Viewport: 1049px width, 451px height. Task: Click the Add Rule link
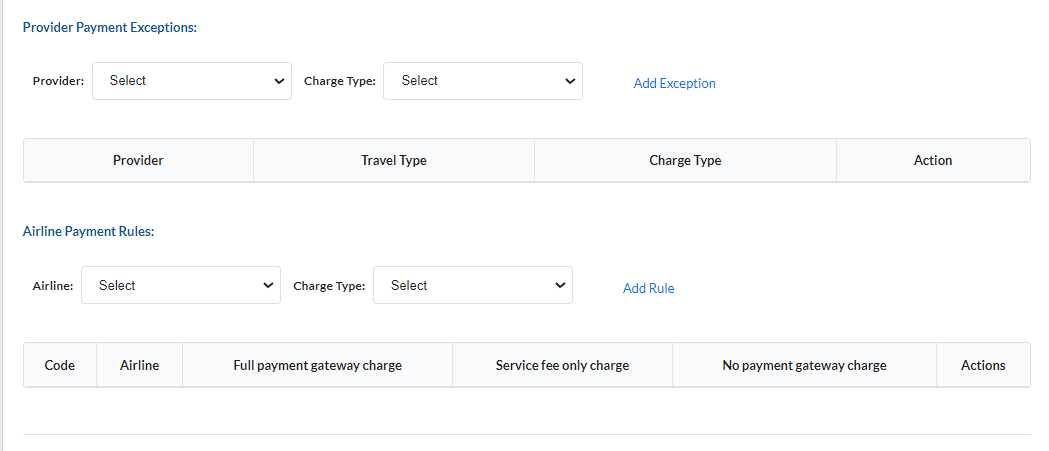648,288
